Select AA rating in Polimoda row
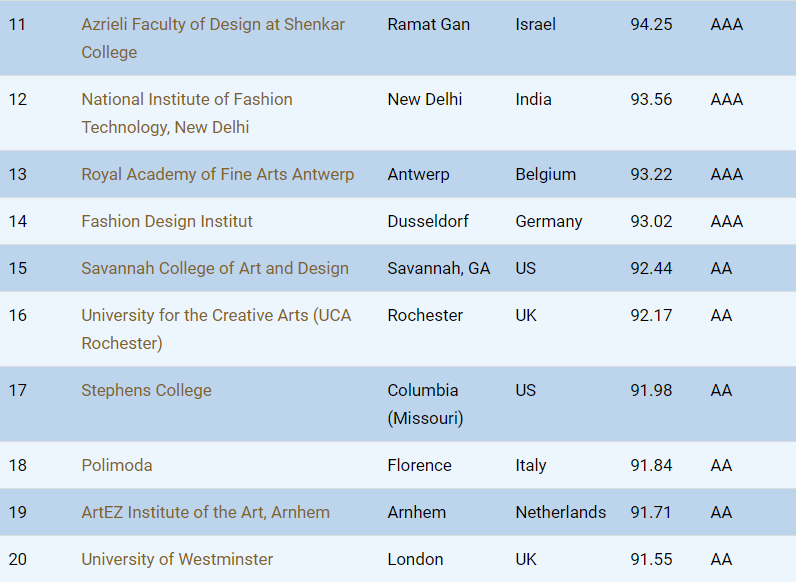Image resolution: width=797 pixels, height=582 pixels. [x=721, y=465]
